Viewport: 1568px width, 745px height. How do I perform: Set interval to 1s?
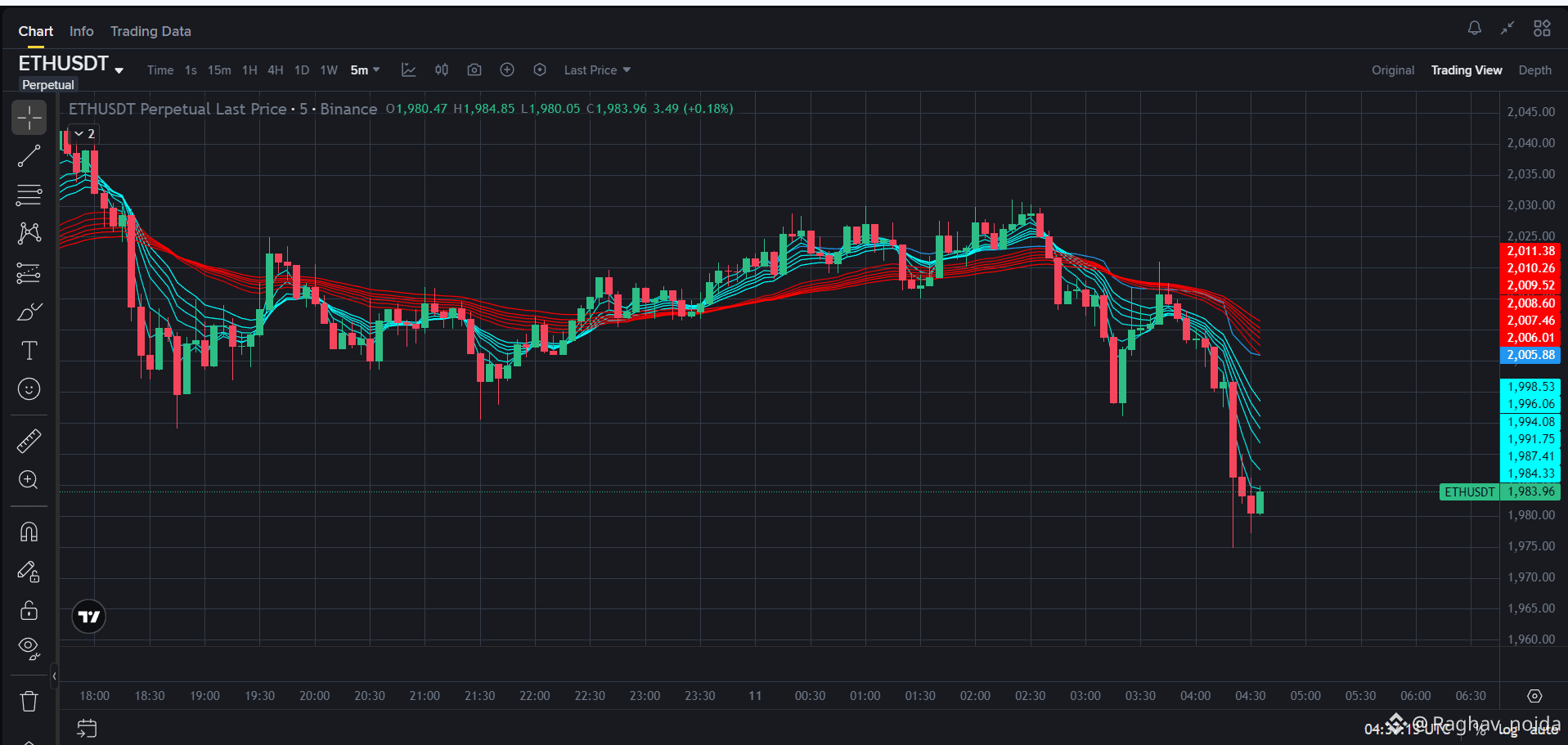point(191,70)
